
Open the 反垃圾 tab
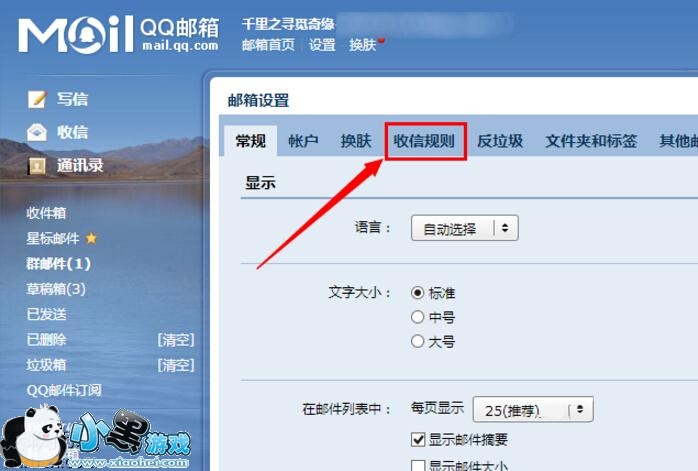pyautogui.click(x=500, y=141)
